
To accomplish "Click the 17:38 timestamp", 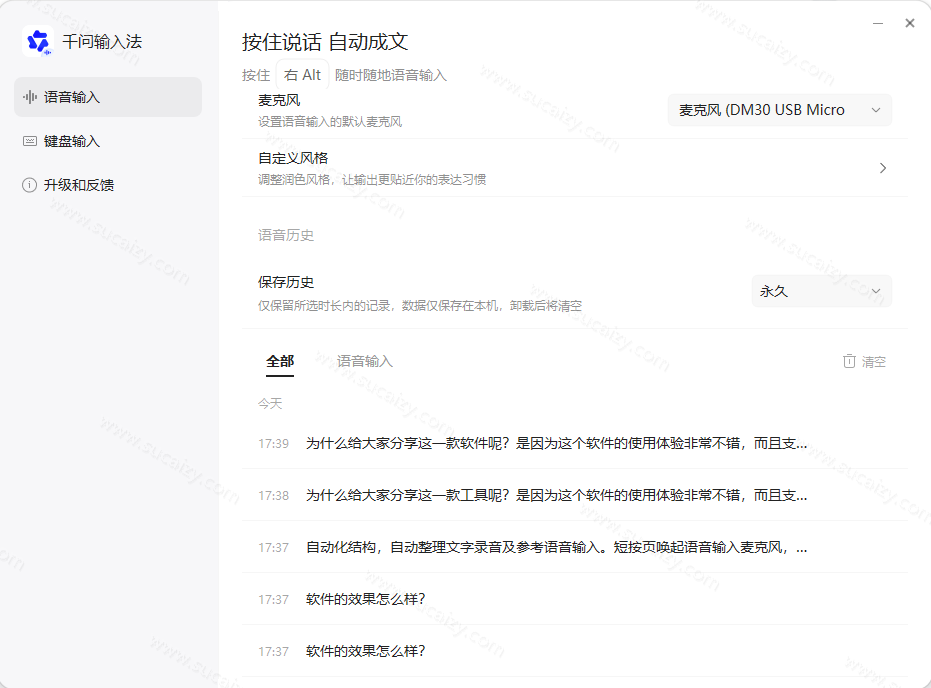I will [273, 496].
